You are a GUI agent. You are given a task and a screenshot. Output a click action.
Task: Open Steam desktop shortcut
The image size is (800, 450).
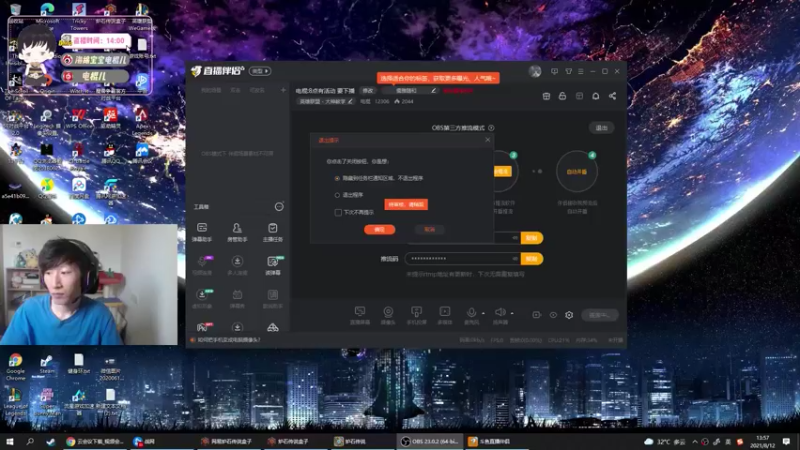pos(47,366)
